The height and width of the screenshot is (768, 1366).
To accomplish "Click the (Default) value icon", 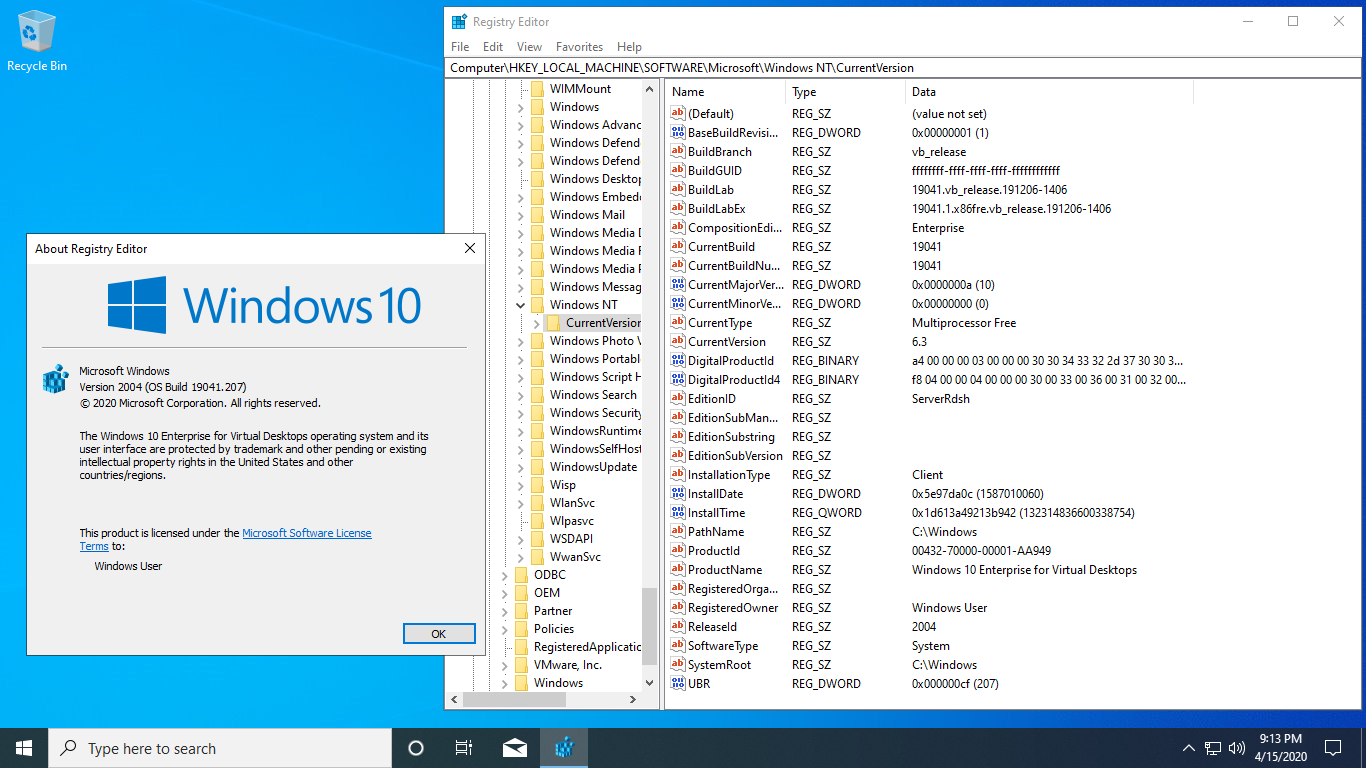I will point(678,114).
